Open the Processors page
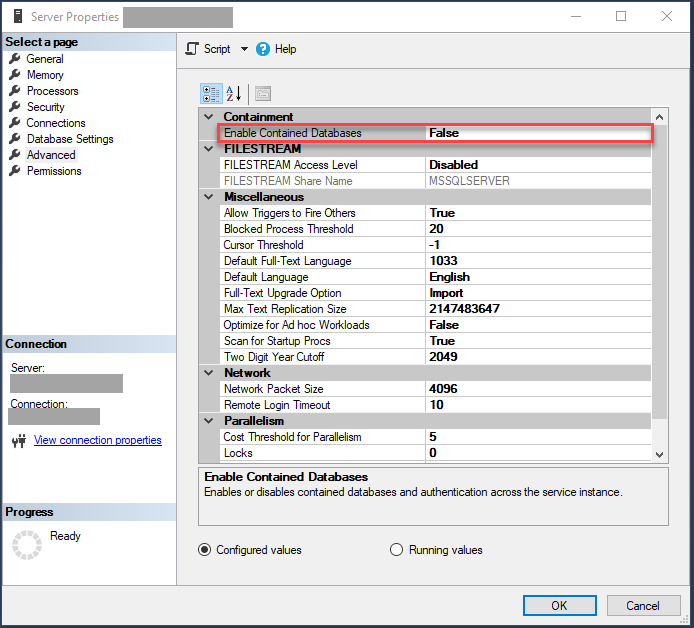The image size is (694, 628). click(x=53, y=91)
